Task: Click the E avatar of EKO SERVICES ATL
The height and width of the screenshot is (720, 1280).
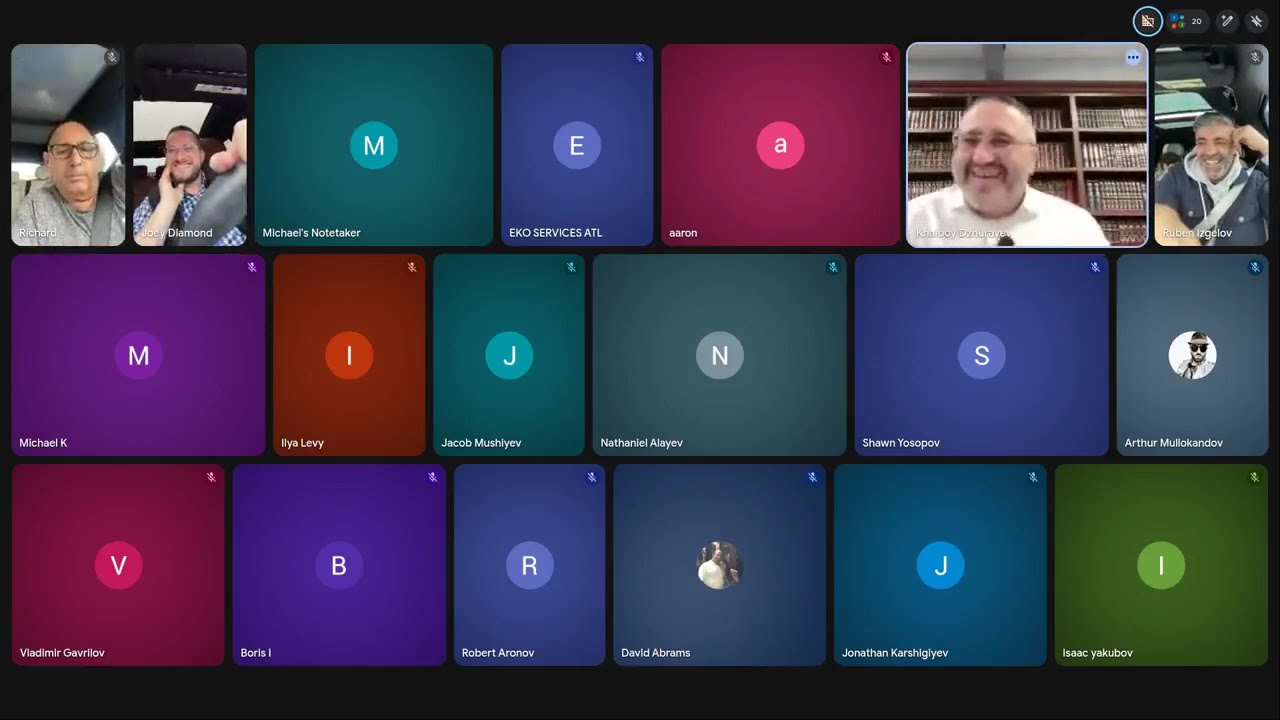Action: tap(577, 146)
